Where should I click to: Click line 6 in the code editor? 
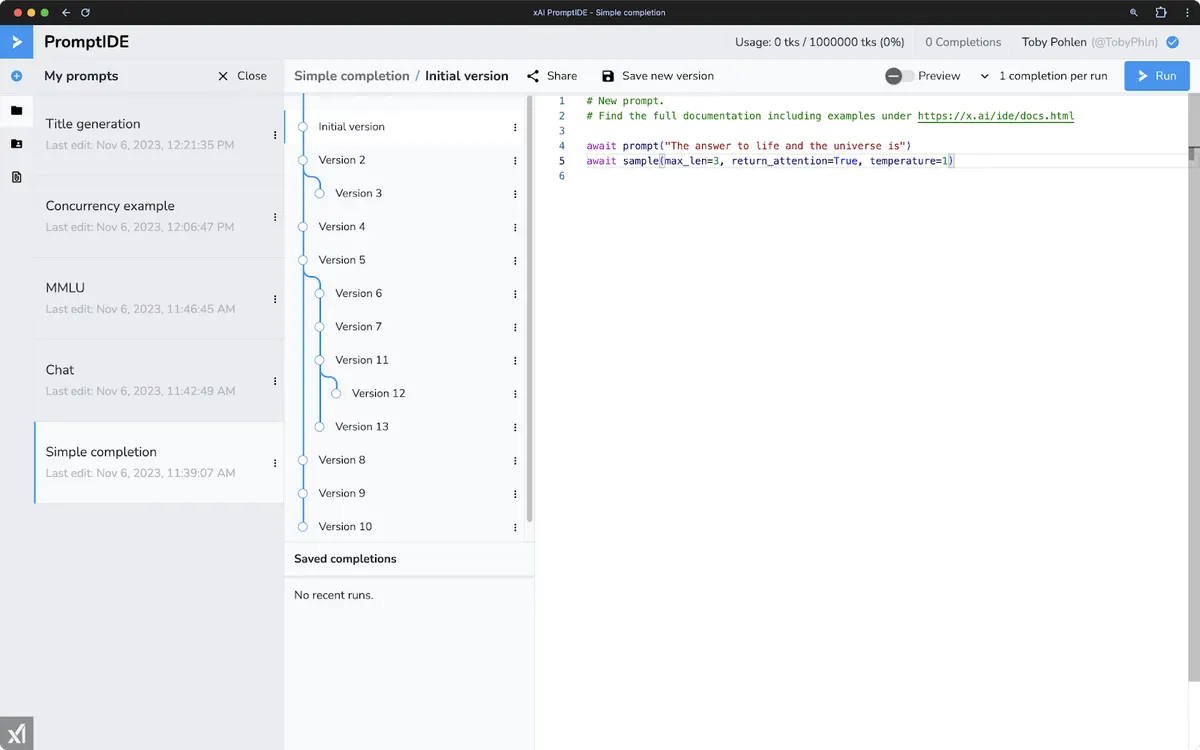pos(866,176)
